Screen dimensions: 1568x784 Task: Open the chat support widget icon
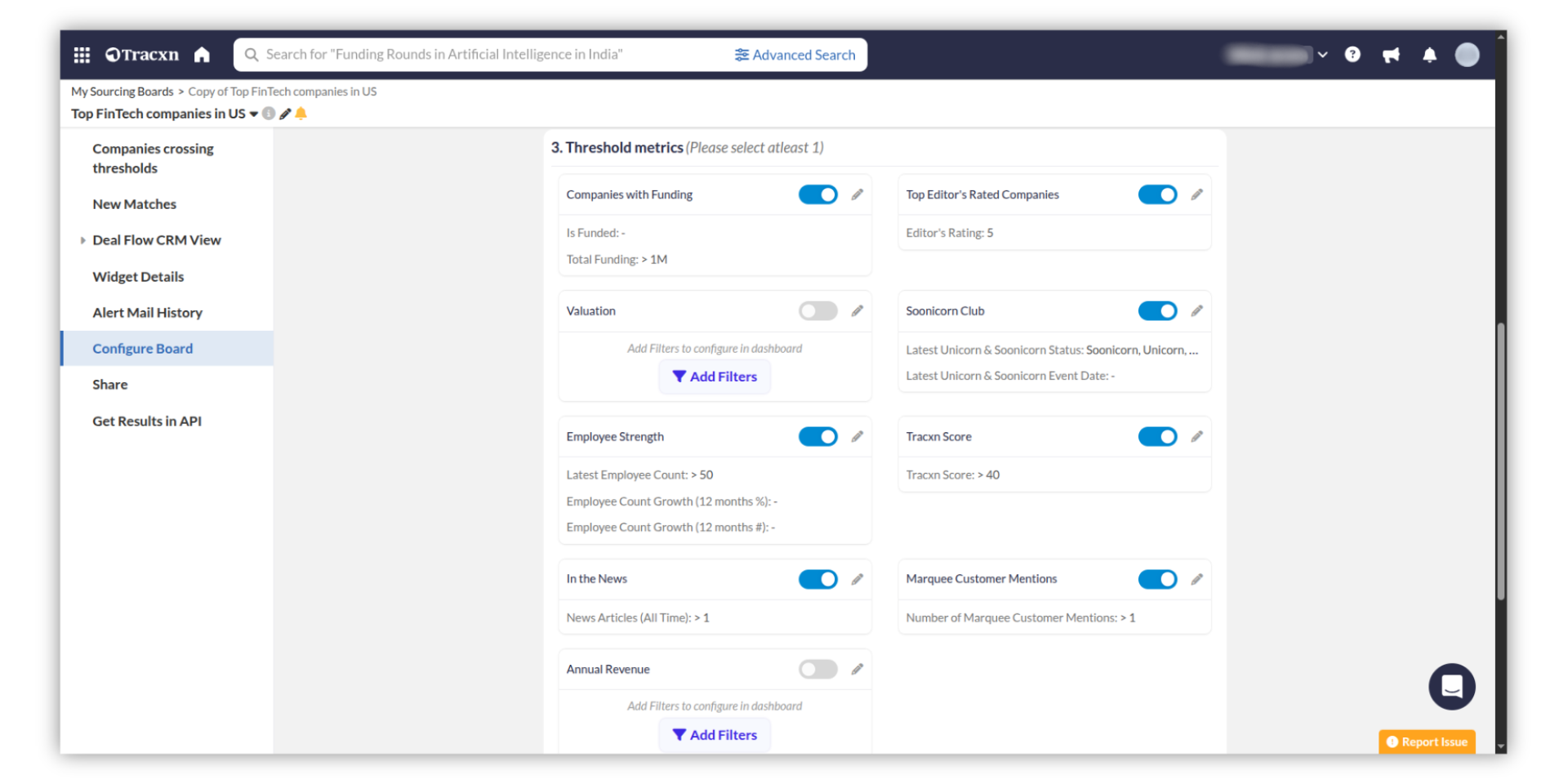point(1451,687)
